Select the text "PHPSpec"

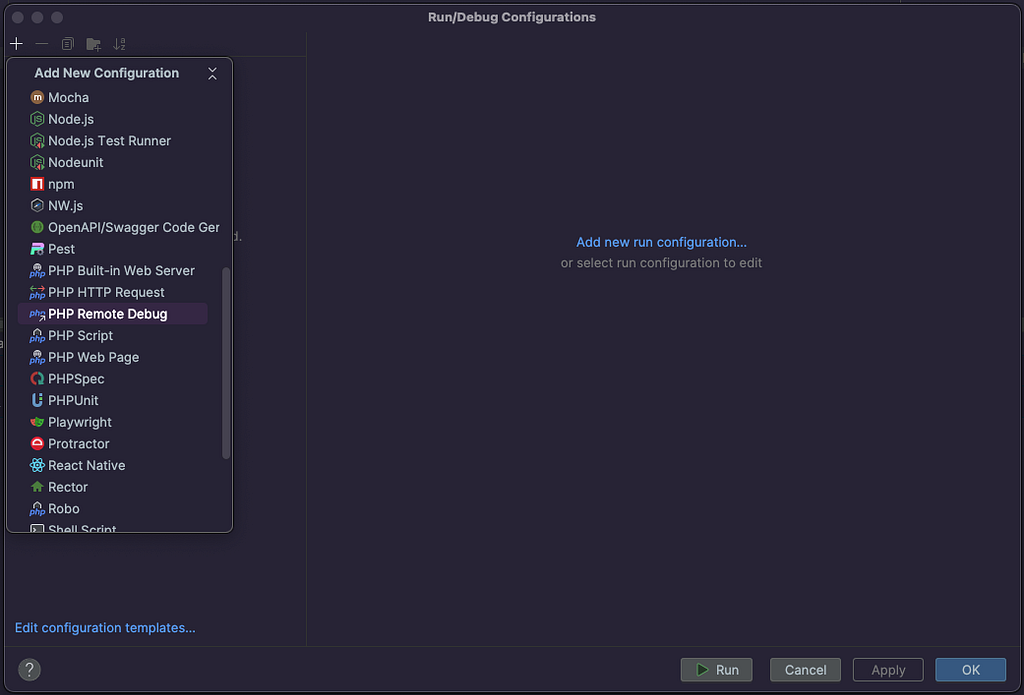point(76,379)
